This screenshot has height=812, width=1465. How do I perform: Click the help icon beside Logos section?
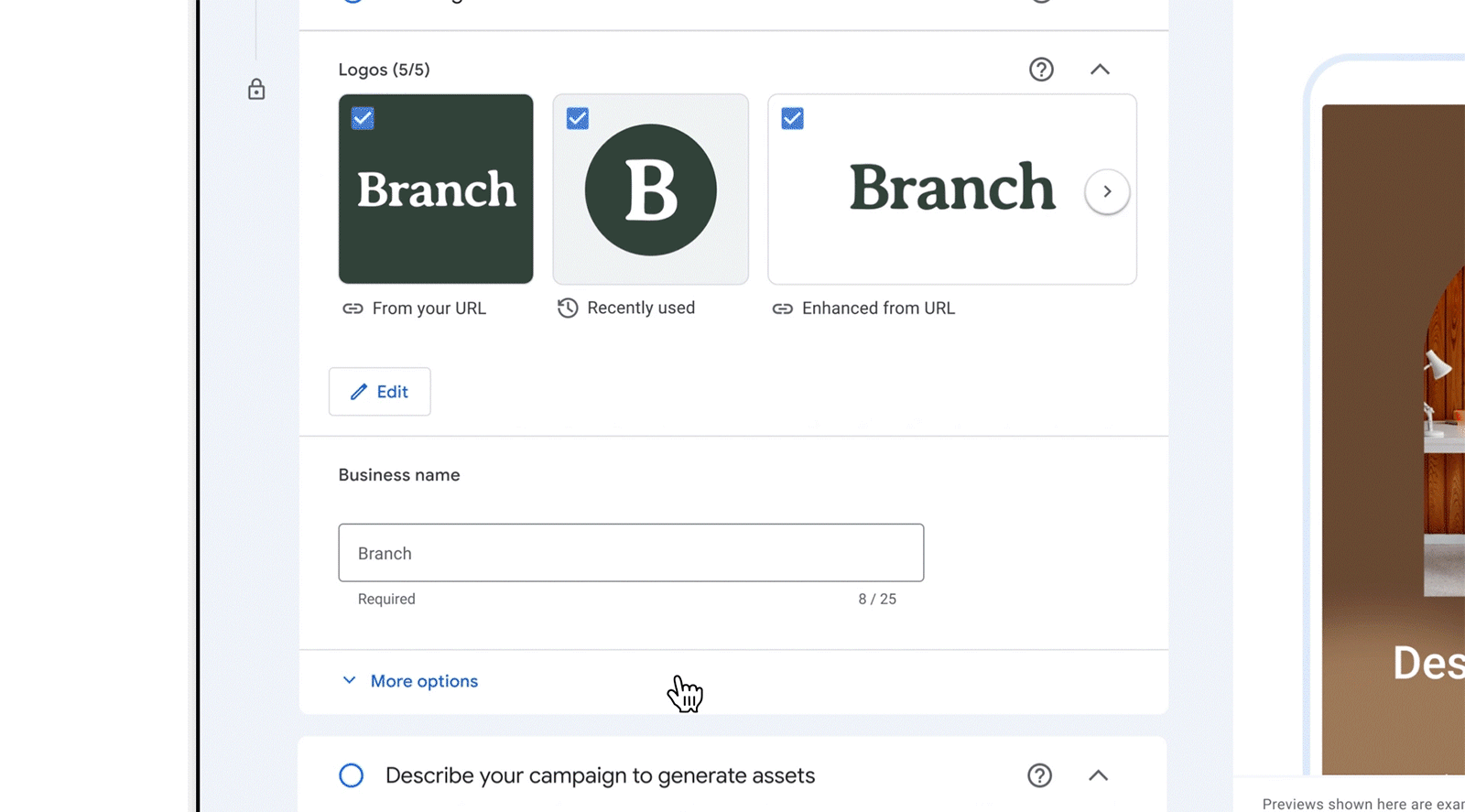(1041, 69)
